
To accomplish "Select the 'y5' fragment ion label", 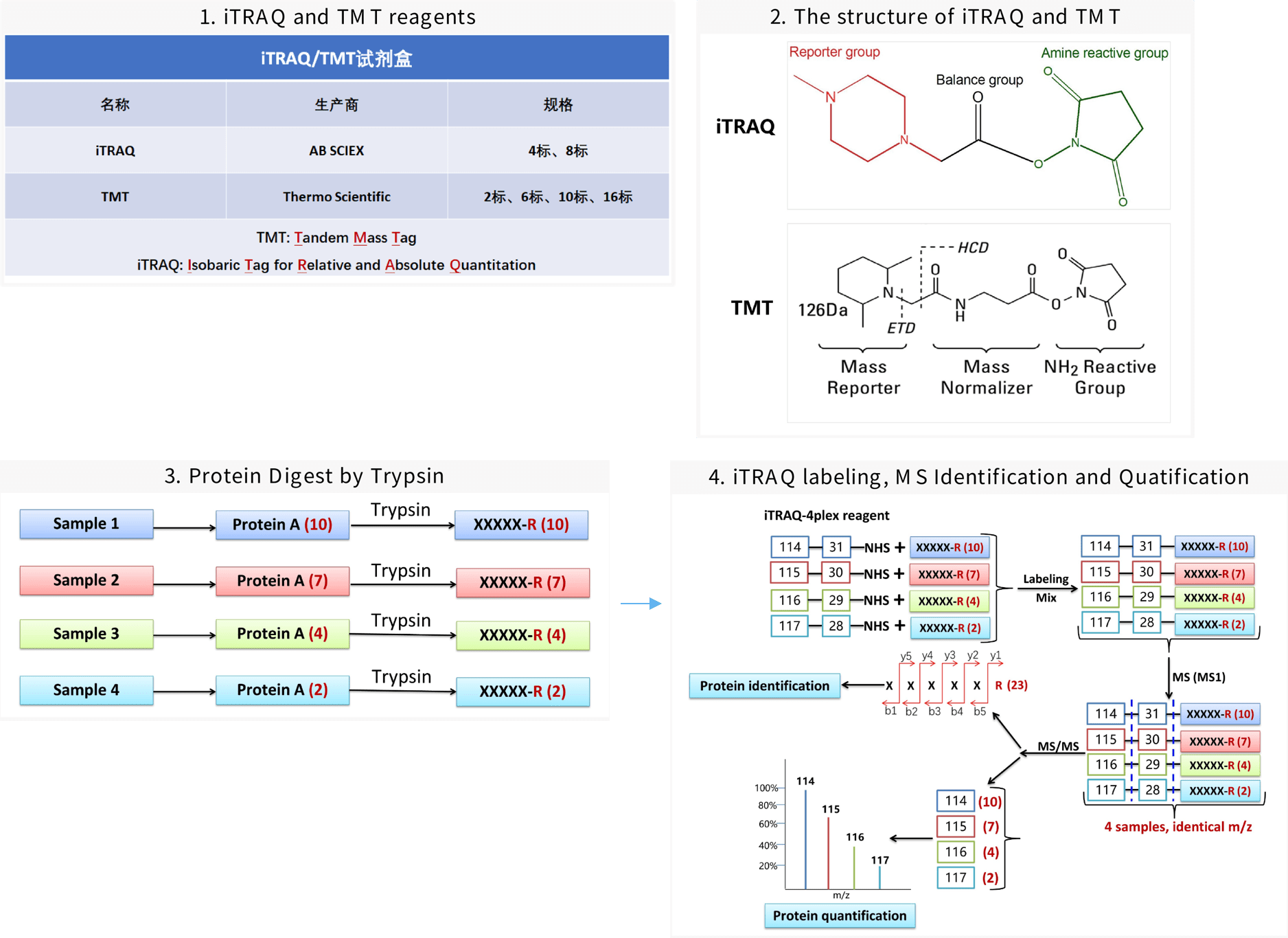I will pos(906,656).
